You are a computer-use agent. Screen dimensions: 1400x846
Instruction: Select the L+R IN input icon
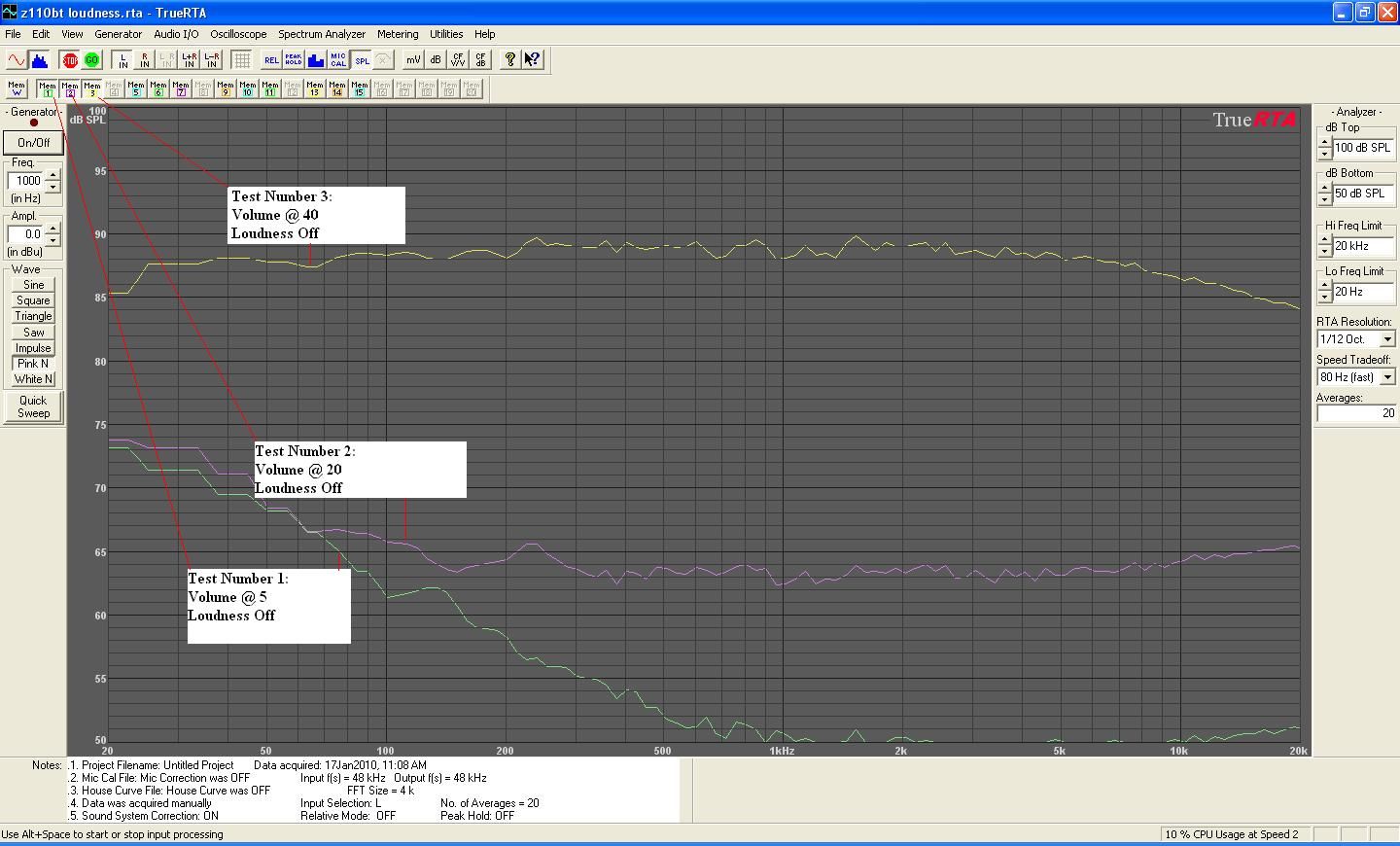coord(189,60)
